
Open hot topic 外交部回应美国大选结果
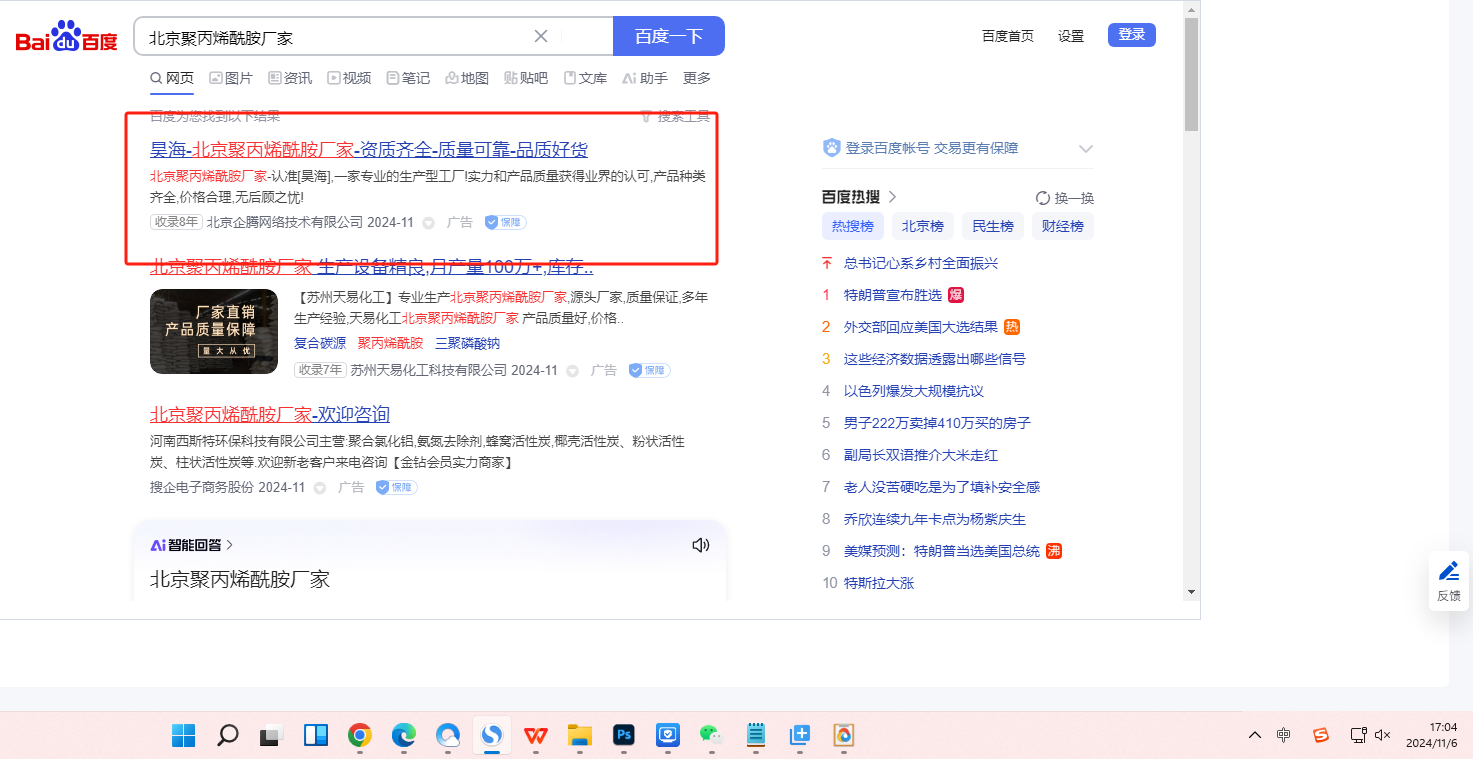coord(921,327)
